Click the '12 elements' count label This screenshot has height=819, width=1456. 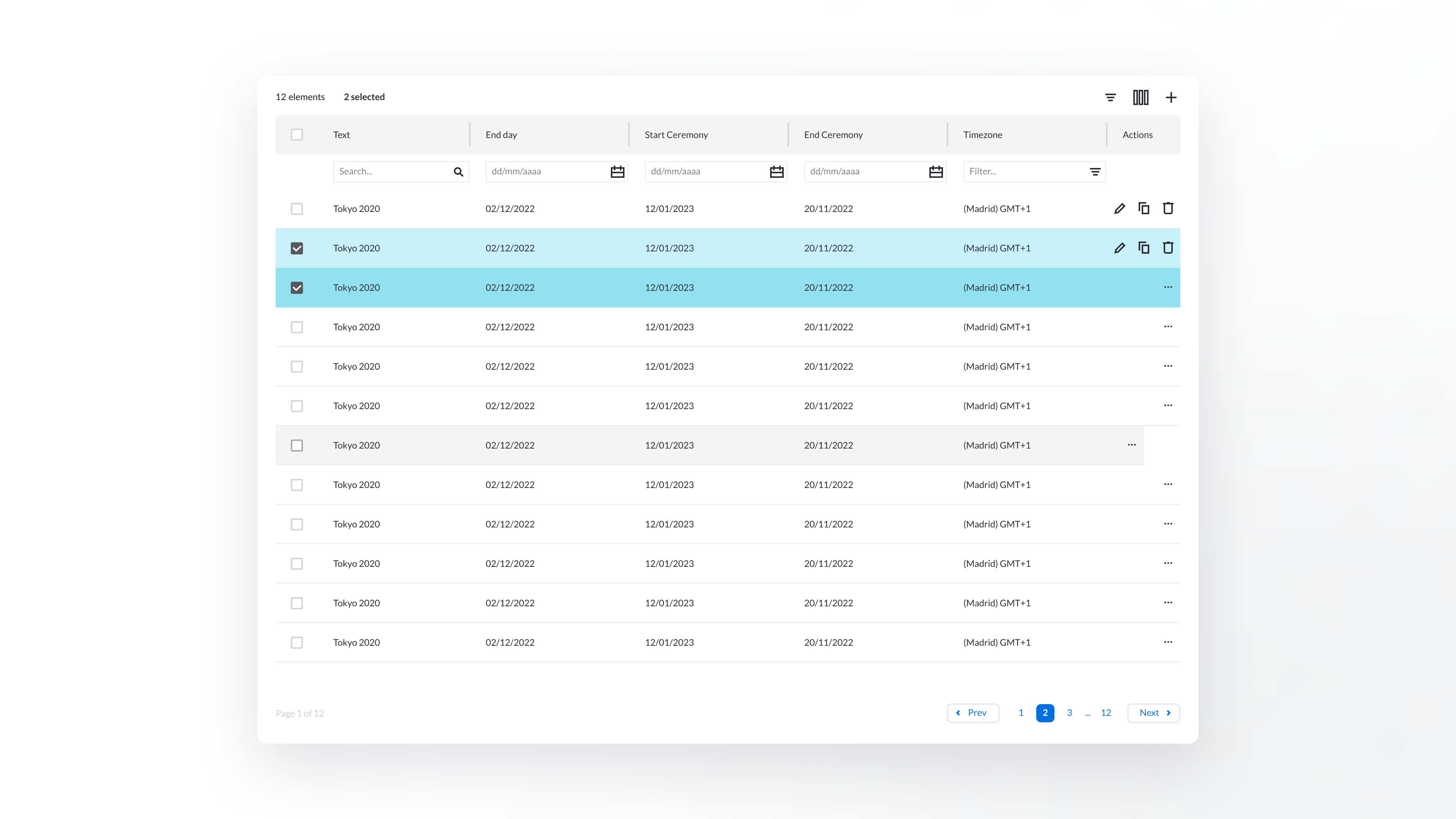coord(300,97)
